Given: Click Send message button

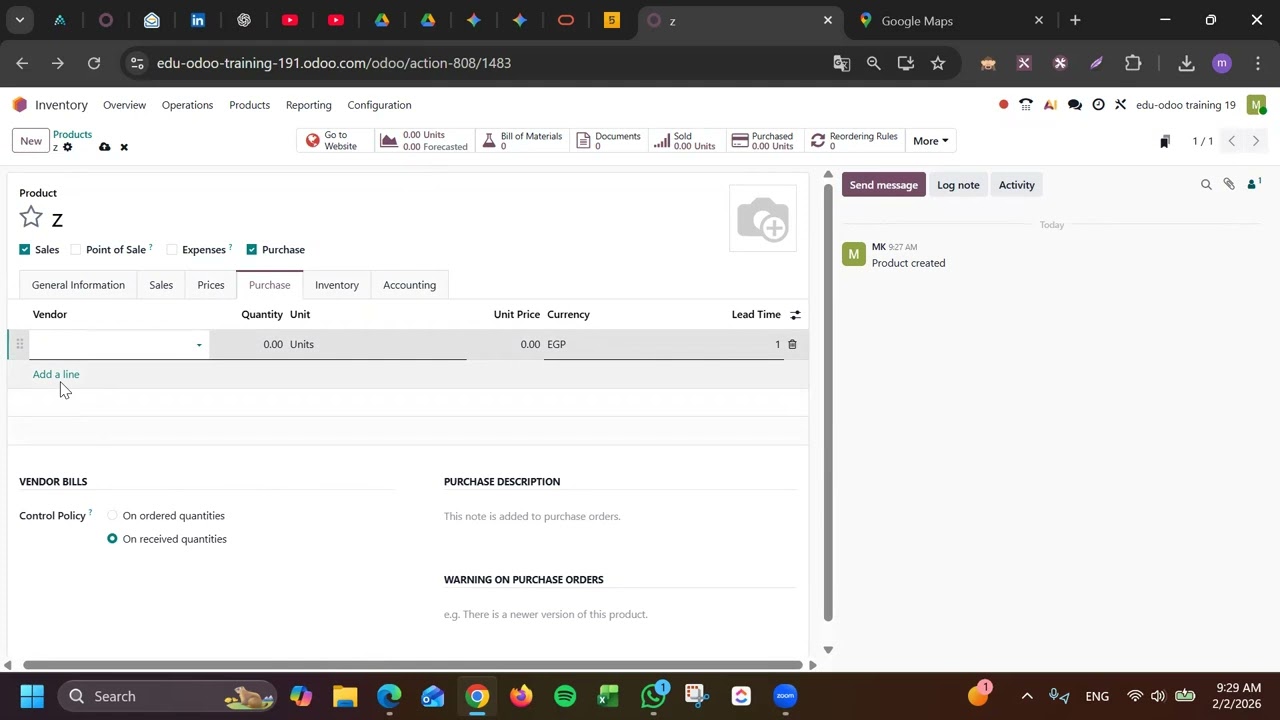Looking at the screenshot, I should tap(883, 185).
